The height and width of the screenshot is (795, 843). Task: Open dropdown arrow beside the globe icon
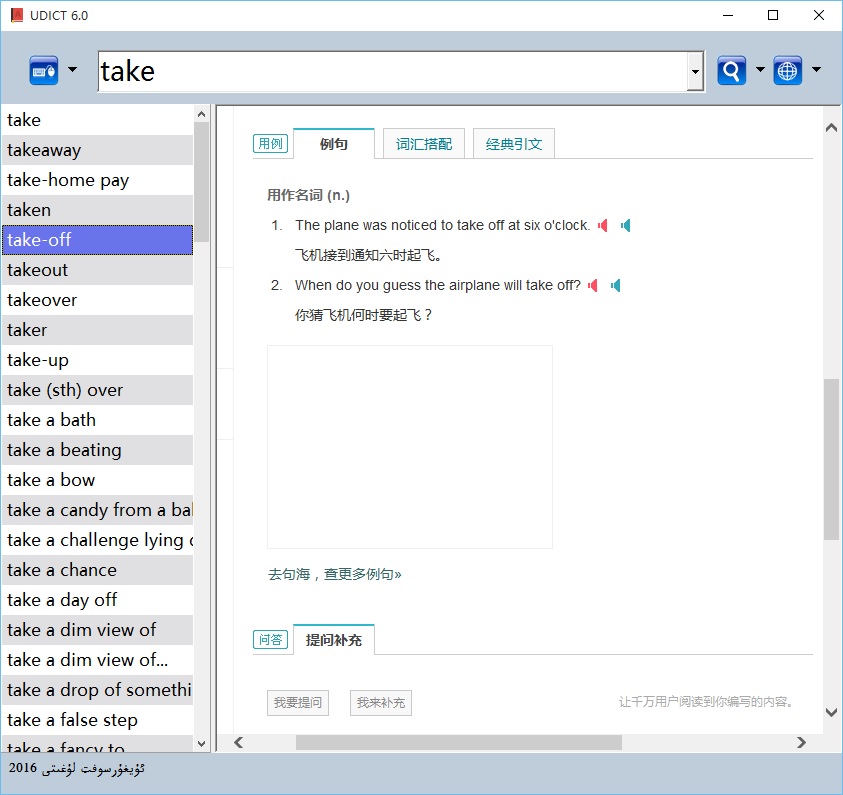[x=816, y=71]
